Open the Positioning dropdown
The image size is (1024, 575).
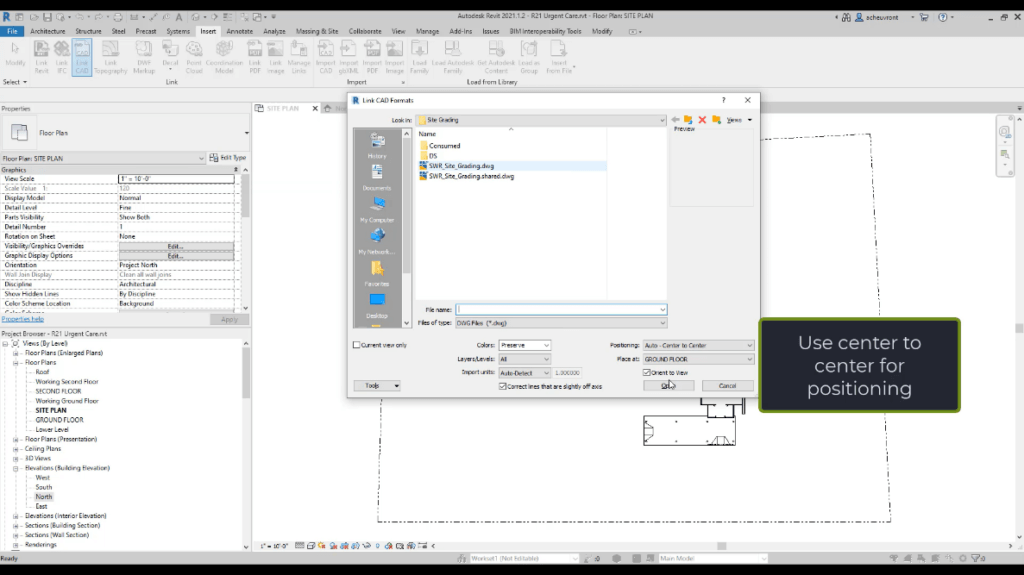click(698, 345)
